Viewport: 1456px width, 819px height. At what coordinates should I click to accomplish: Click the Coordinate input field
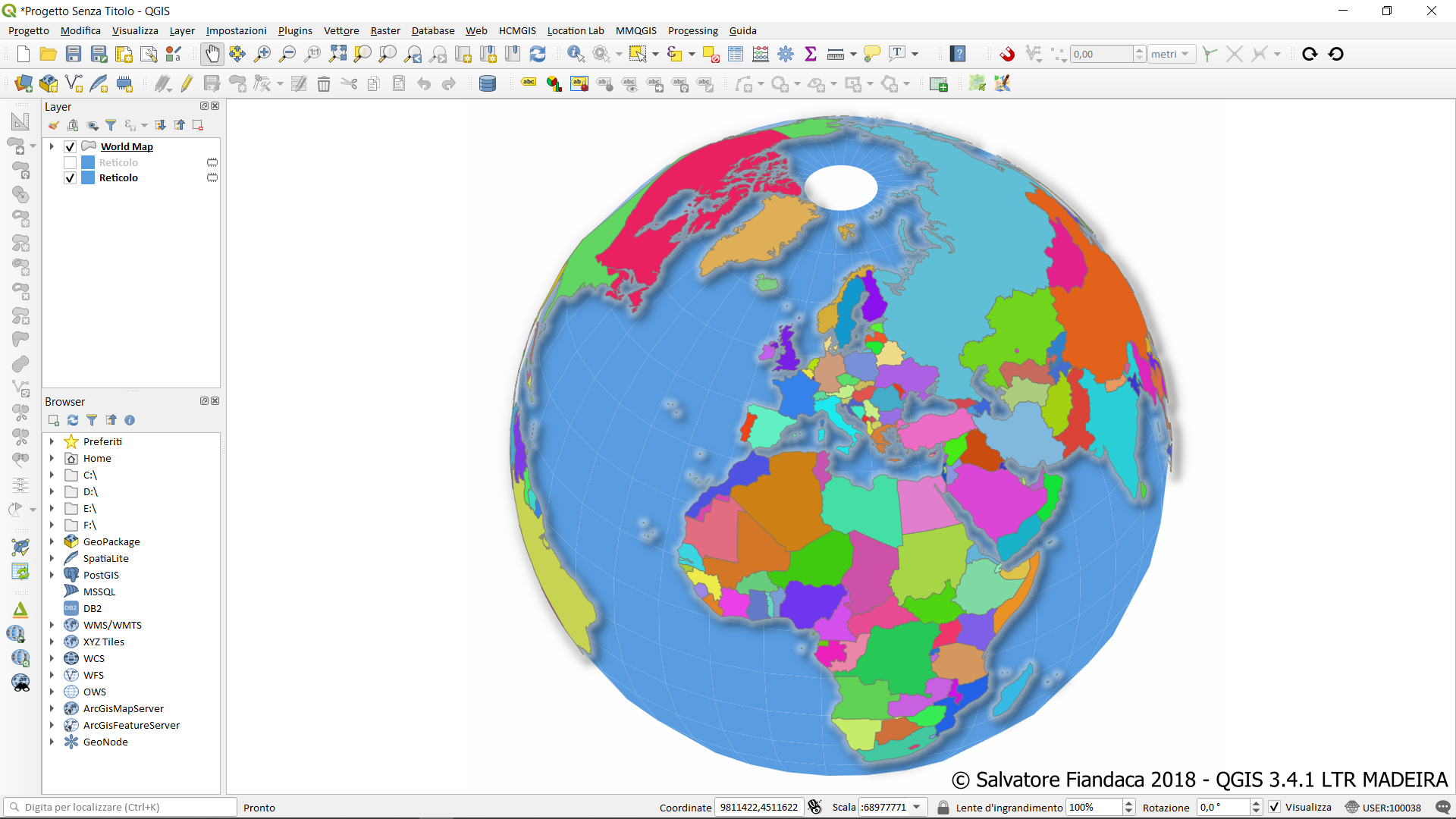[x=758, y=807]
